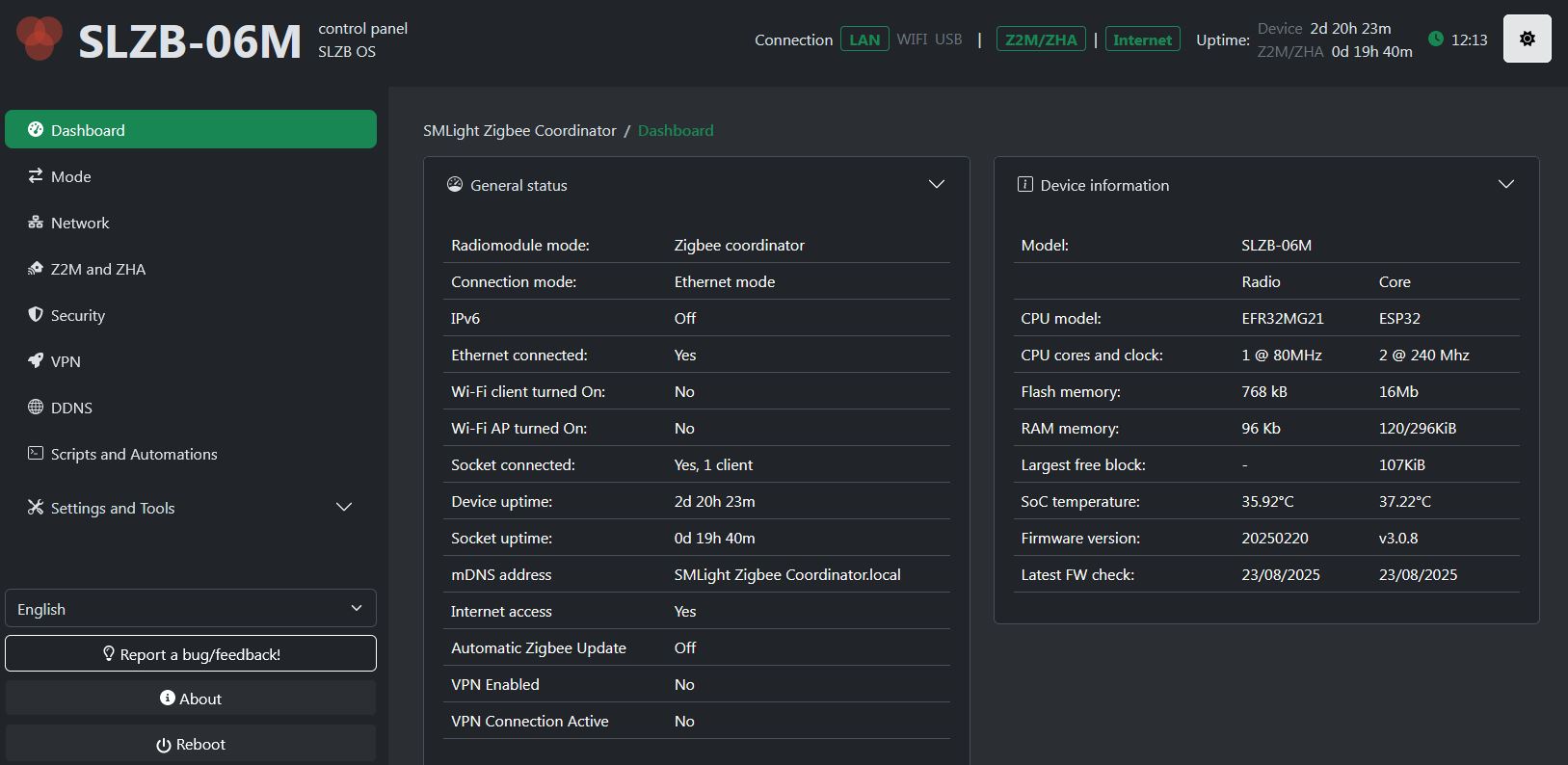Click the SLZB-06M red logo icon
Screen dimensions: 1568x765
[x=40, y=39]
